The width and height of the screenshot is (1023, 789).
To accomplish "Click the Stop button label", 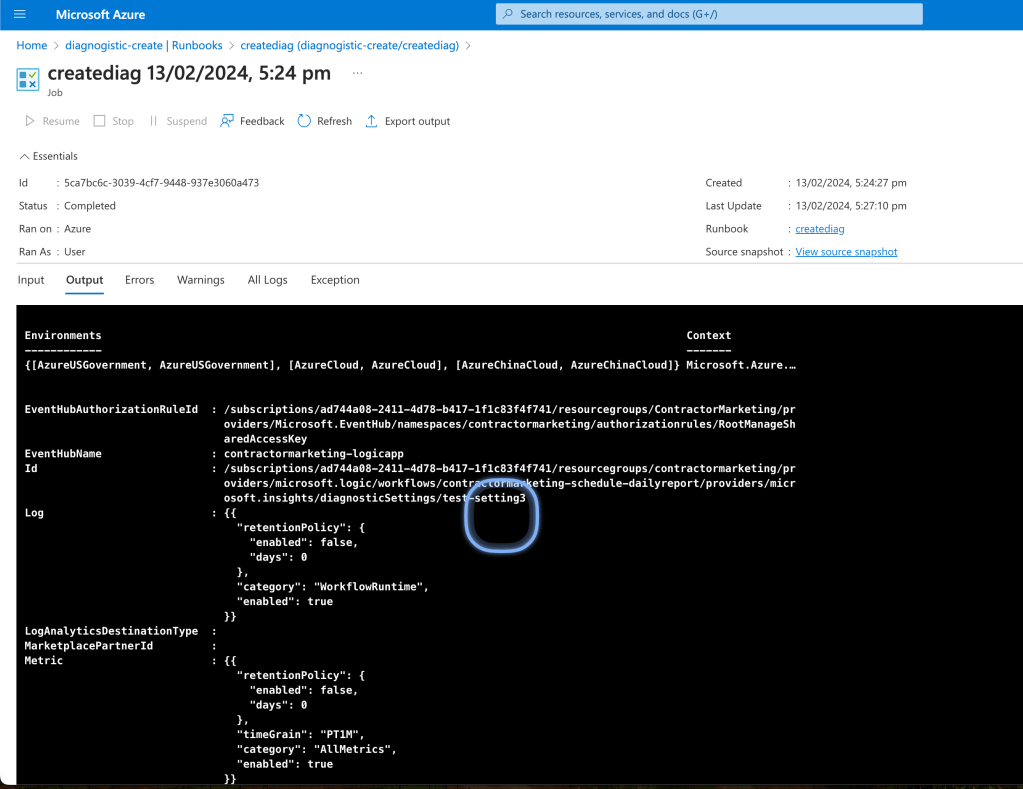I will pos(123,121).
